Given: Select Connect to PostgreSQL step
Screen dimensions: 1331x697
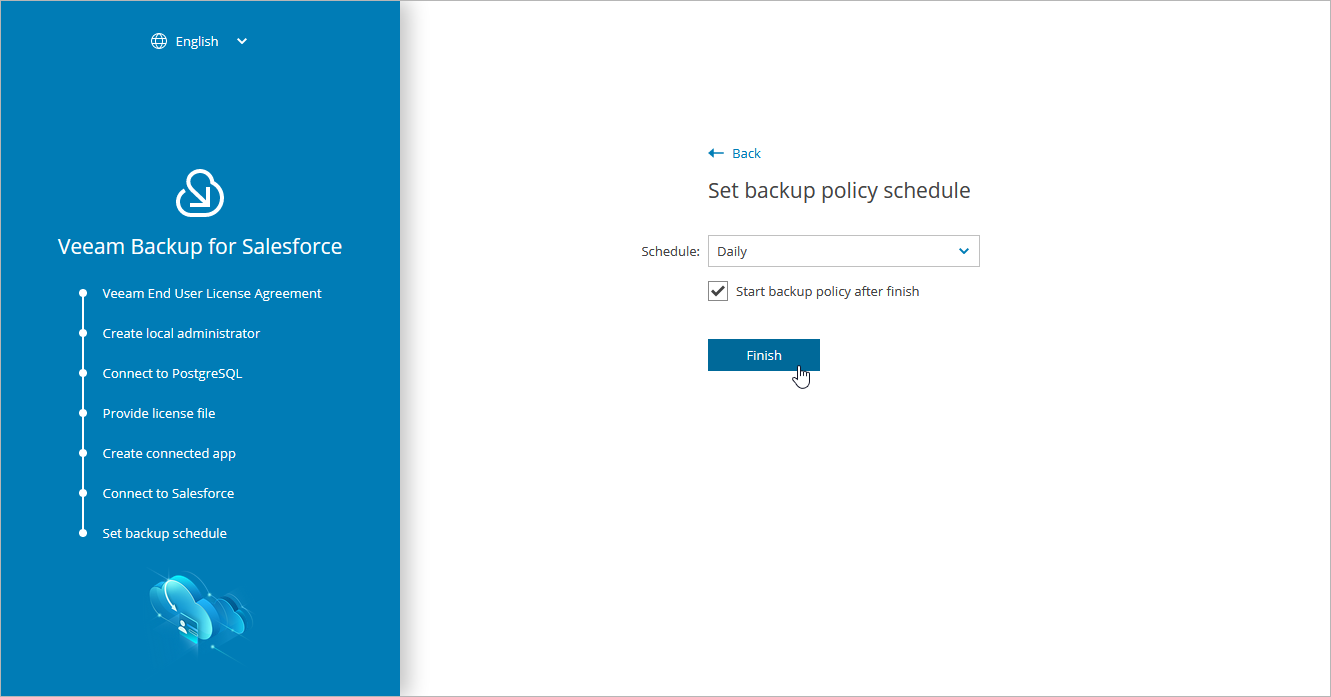Looking at the screenshot, I should (x=172, y=373).
